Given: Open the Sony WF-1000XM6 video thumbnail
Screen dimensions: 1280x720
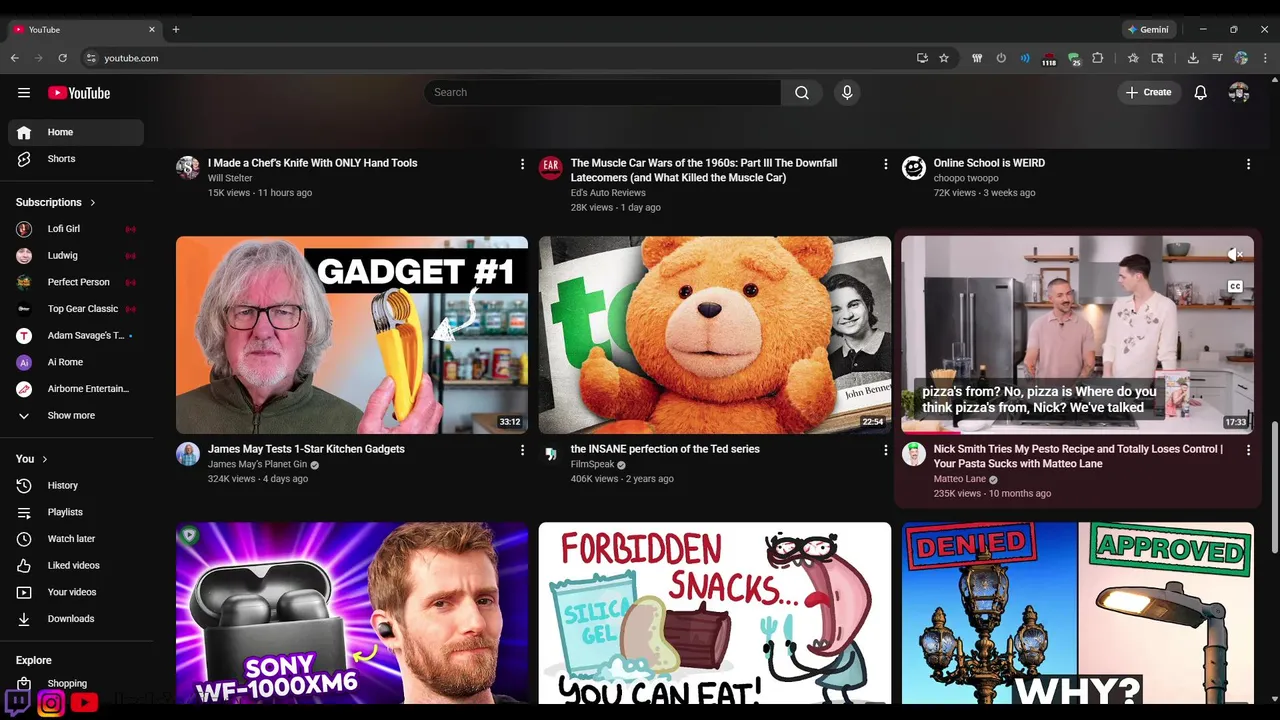Looking at the screenshot, I should tap(352, 612).
